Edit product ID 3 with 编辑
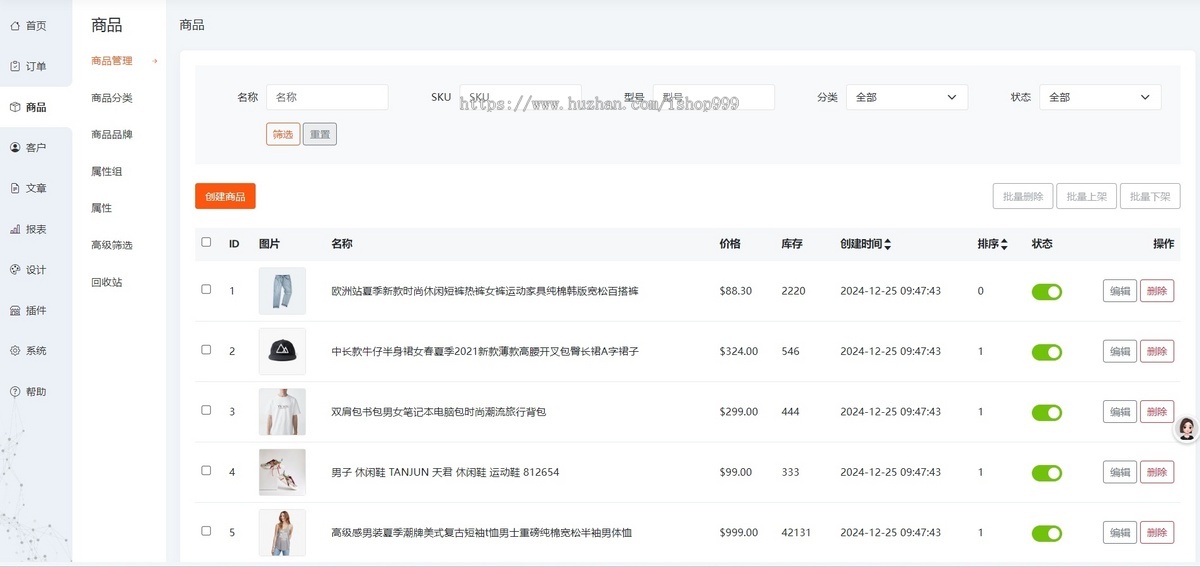 click(1120, 412)
